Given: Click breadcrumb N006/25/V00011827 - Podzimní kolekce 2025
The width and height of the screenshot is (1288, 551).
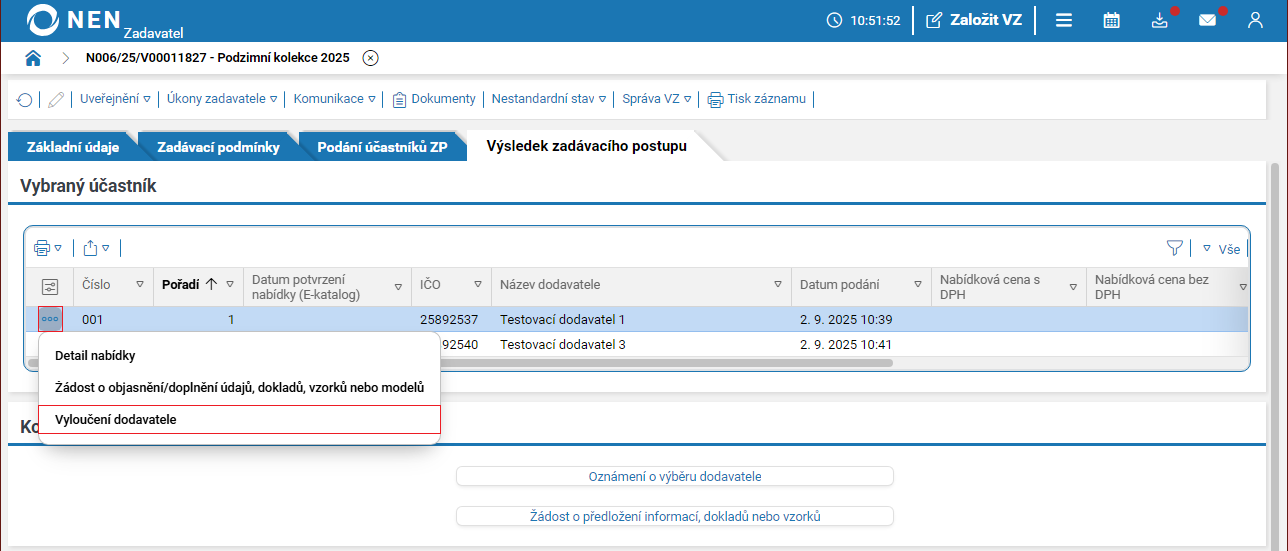Looking at the screenshot, I should 218,58.
